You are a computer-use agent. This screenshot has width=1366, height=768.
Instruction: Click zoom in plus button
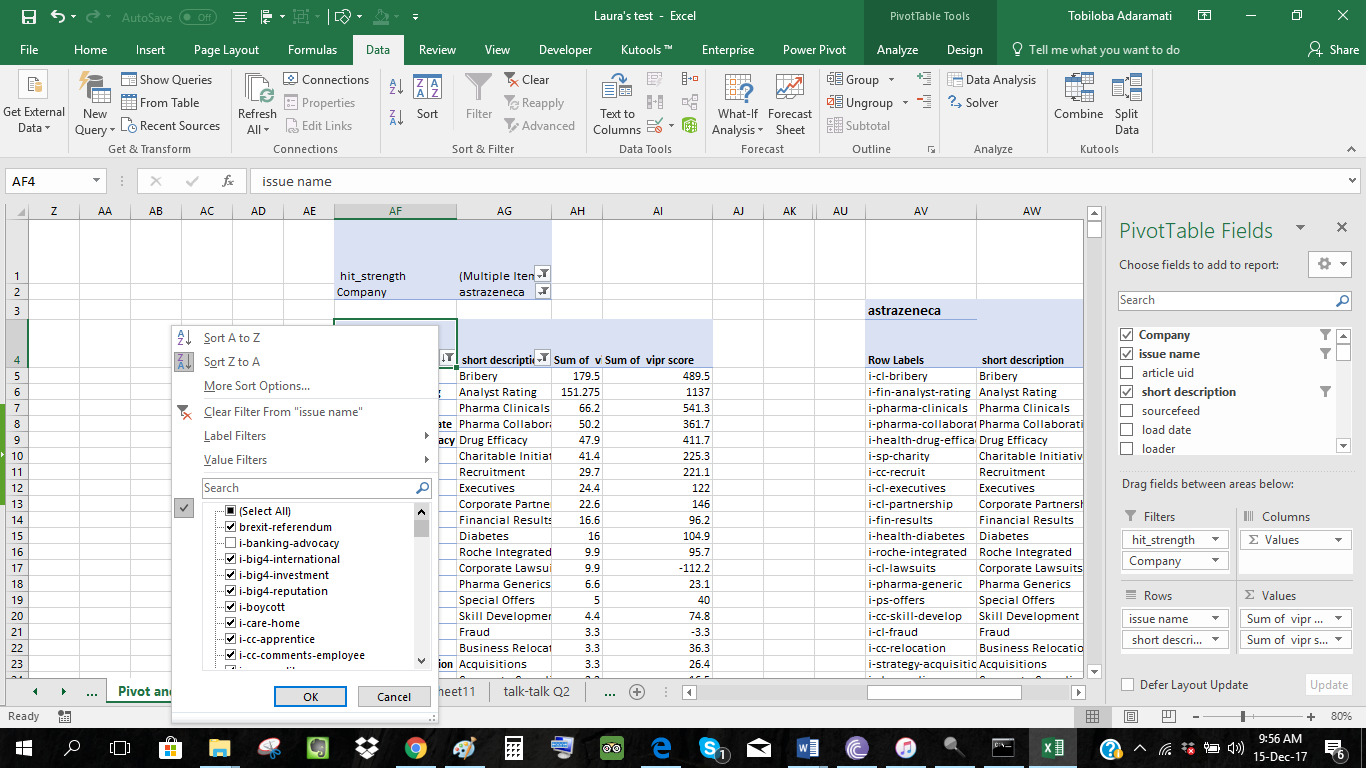coord(1311,716)
